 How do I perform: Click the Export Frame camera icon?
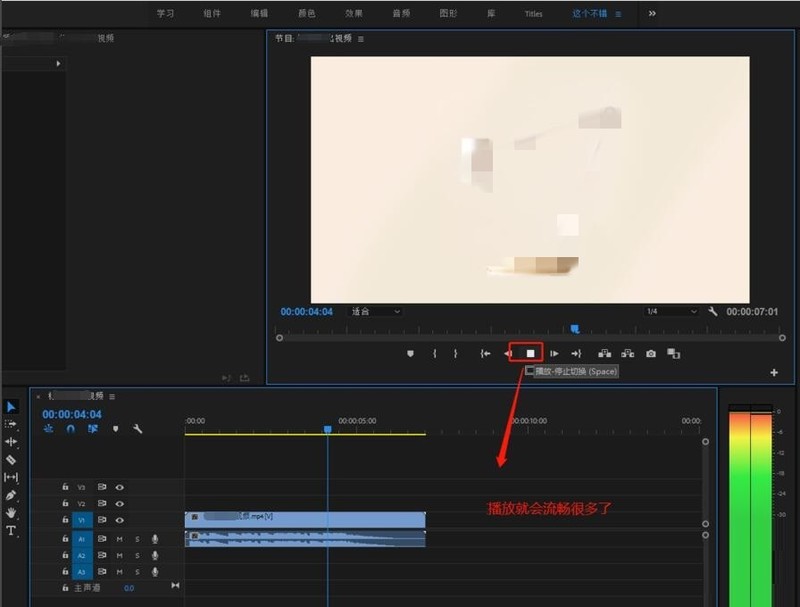pos(651,353)
